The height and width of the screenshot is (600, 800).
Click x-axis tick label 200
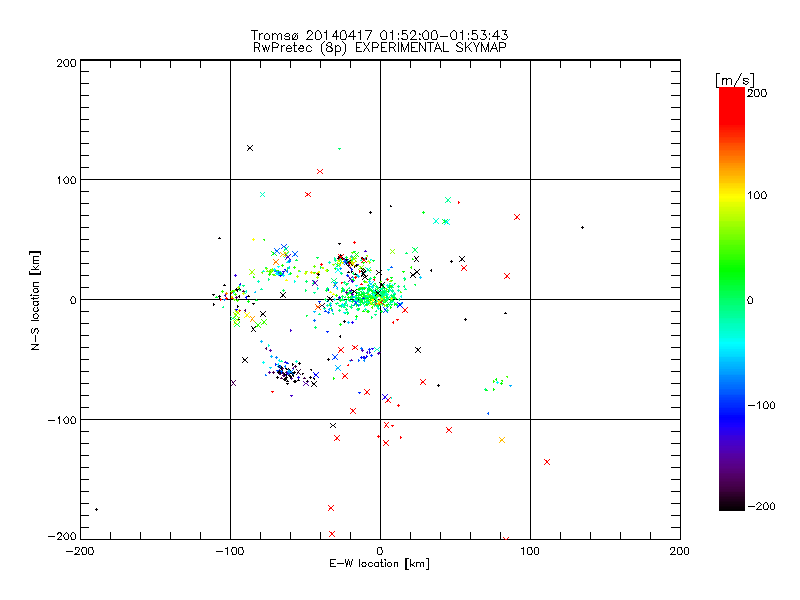pos(680,551)
